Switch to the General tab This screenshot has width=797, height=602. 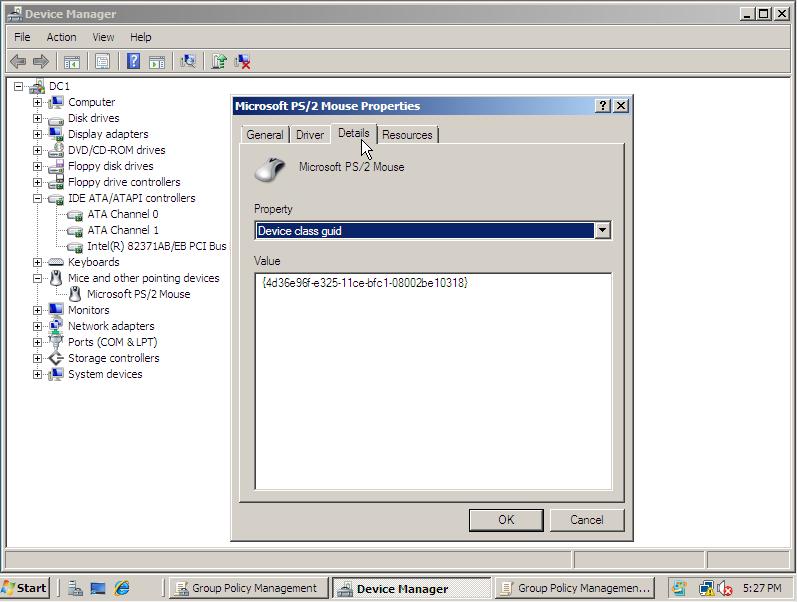point(265,135)
